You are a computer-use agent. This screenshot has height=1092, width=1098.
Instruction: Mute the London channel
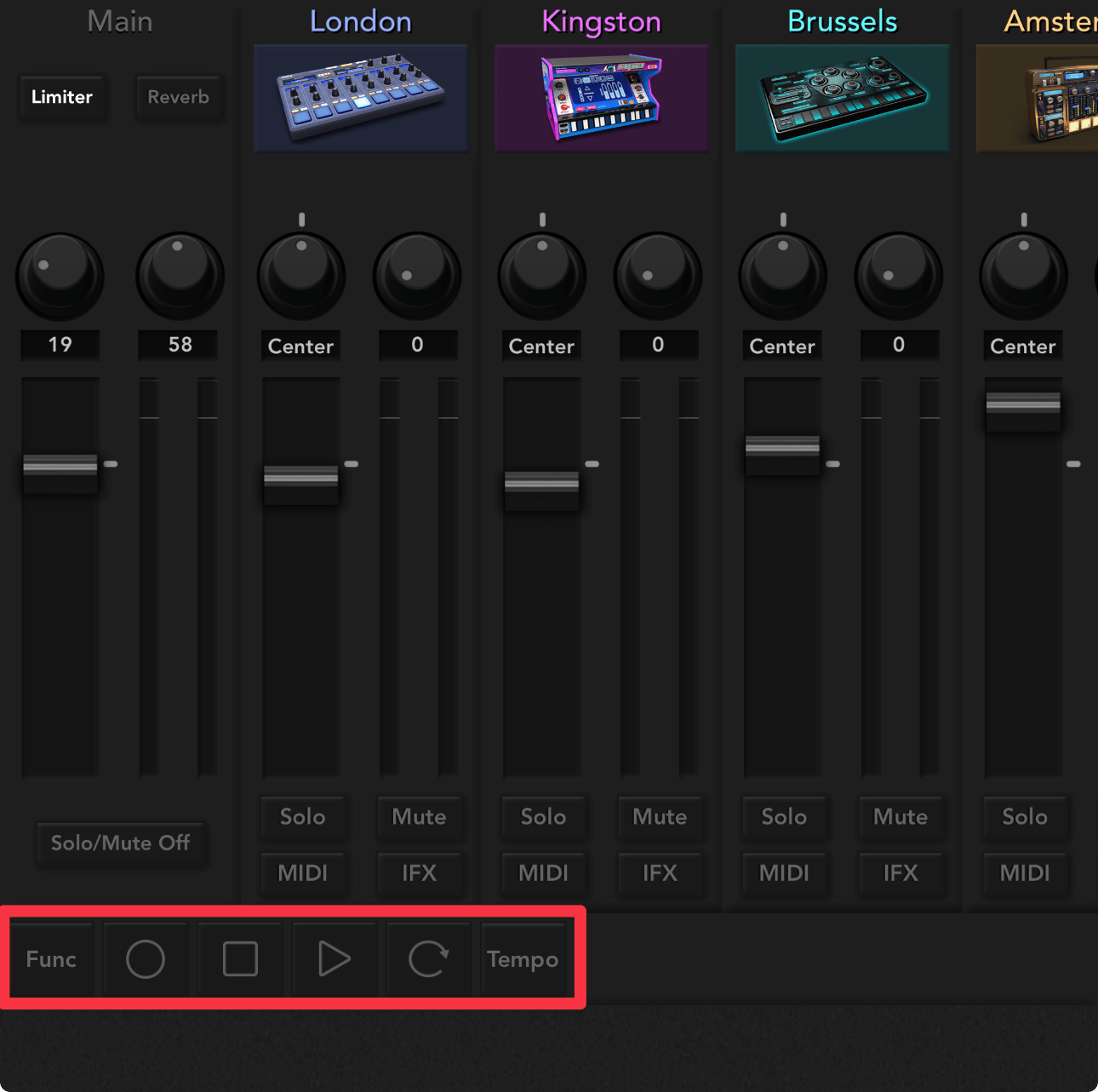419,817
